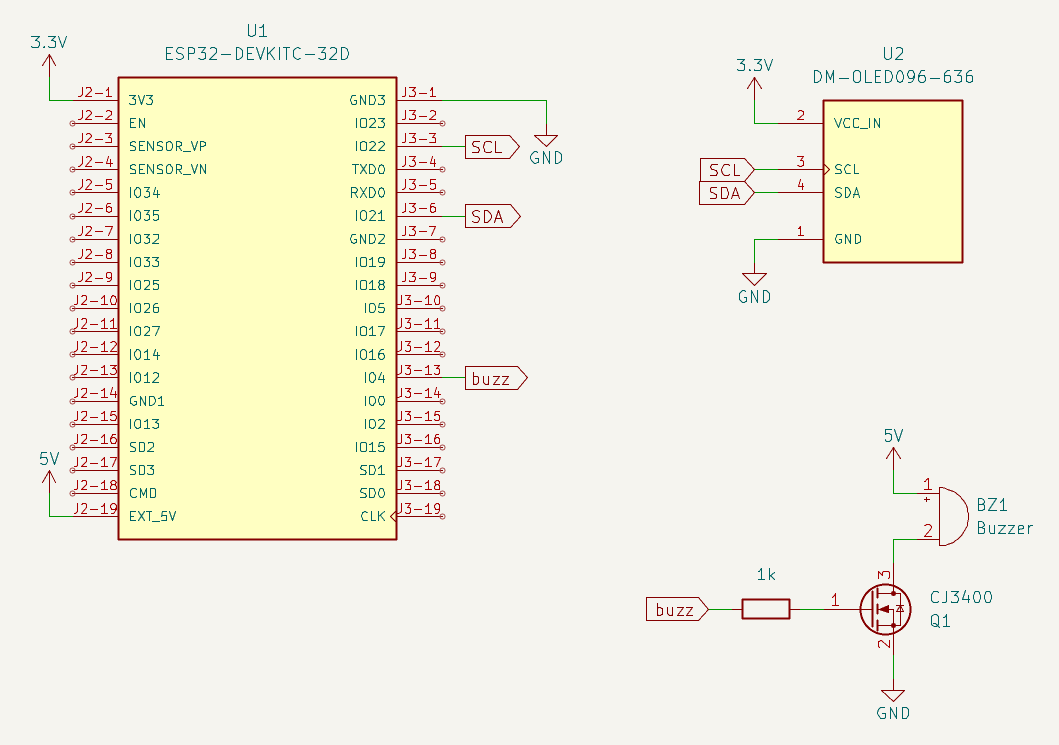This screenshot has height=745, width=1059.
Task: Click the U2 reference designator
Action: [x=893, y=54]
